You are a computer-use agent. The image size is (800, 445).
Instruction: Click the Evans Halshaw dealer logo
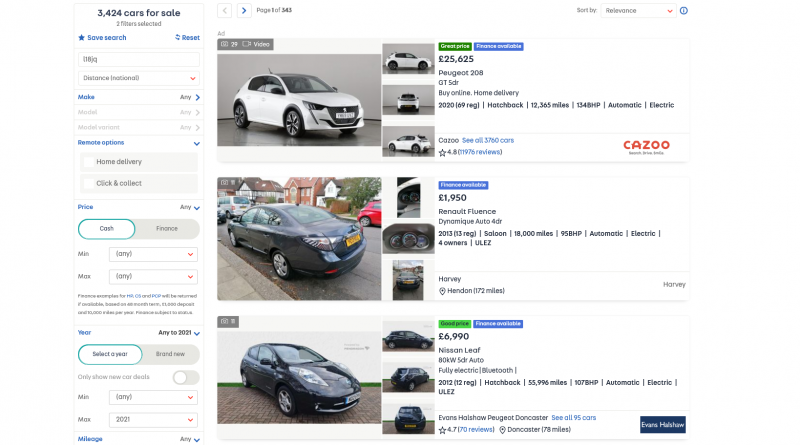pos(663,425)
